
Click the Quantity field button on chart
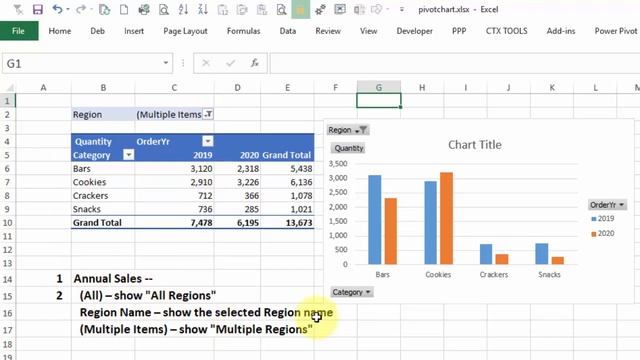coord(348,148)
